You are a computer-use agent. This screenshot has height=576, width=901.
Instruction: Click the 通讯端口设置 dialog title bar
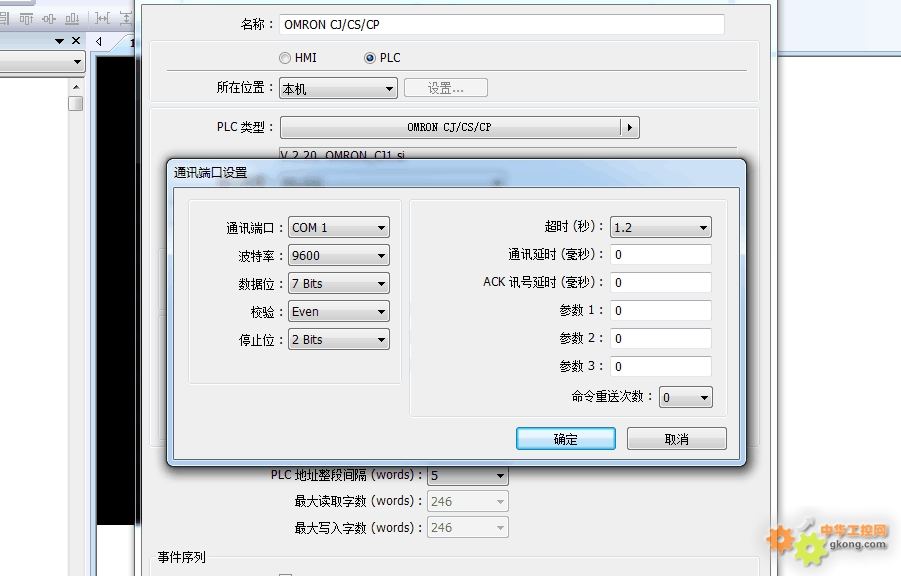coord(456,172)
